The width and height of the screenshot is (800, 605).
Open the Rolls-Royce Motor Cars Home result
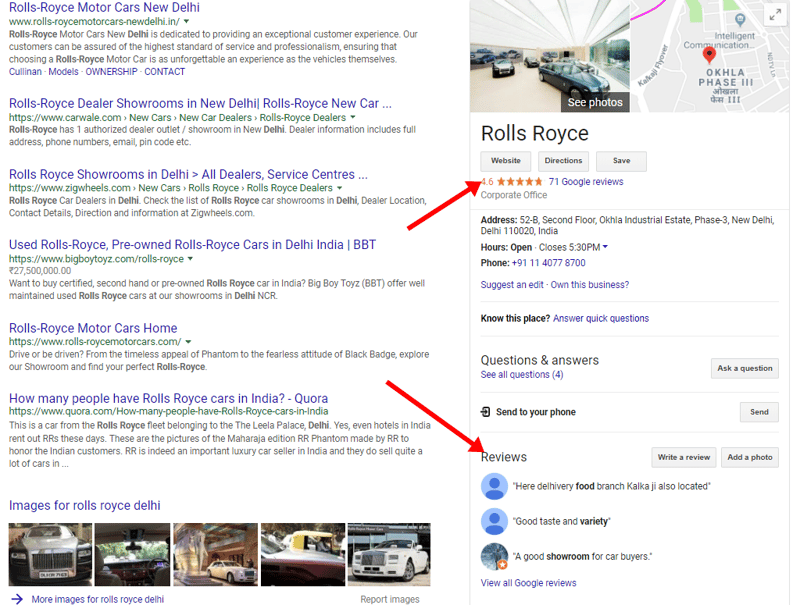(93, 327)
